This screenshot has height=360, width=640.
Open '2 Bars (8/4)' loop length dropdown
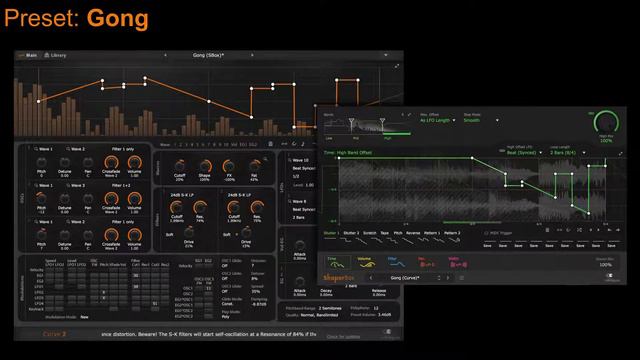[567, 153]
